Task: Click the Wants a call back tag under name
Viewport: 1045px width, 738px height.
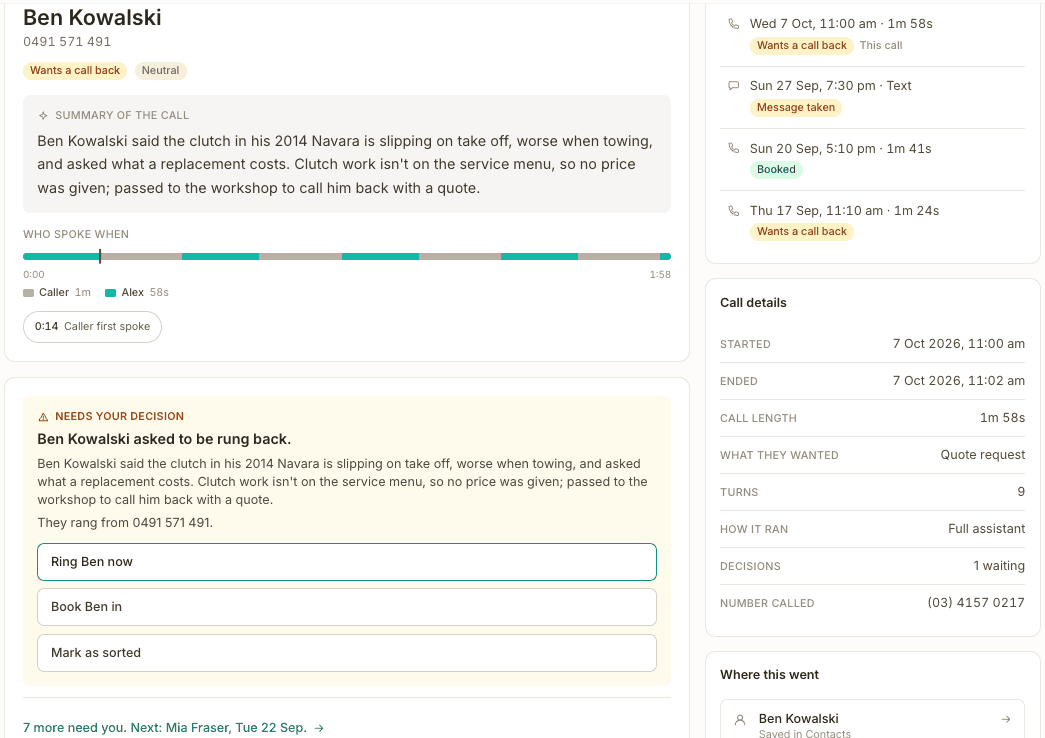Action: [75, 71]
